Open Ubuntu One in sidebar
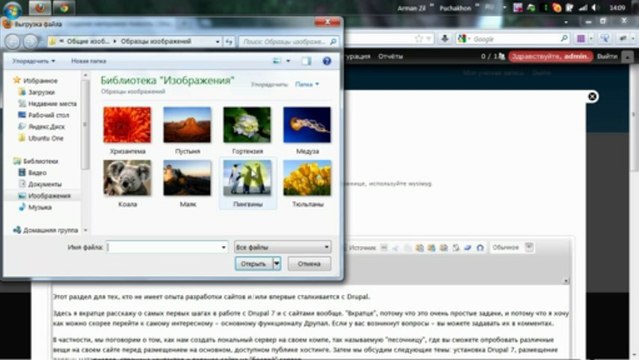 pos(41,138)
